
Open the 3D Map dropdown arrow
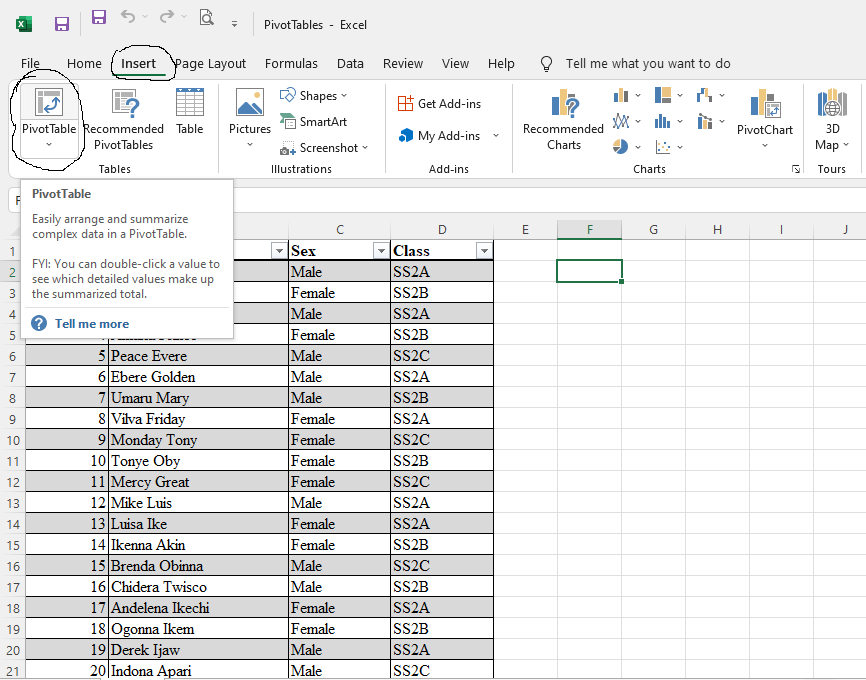click(x=846, y=145)
